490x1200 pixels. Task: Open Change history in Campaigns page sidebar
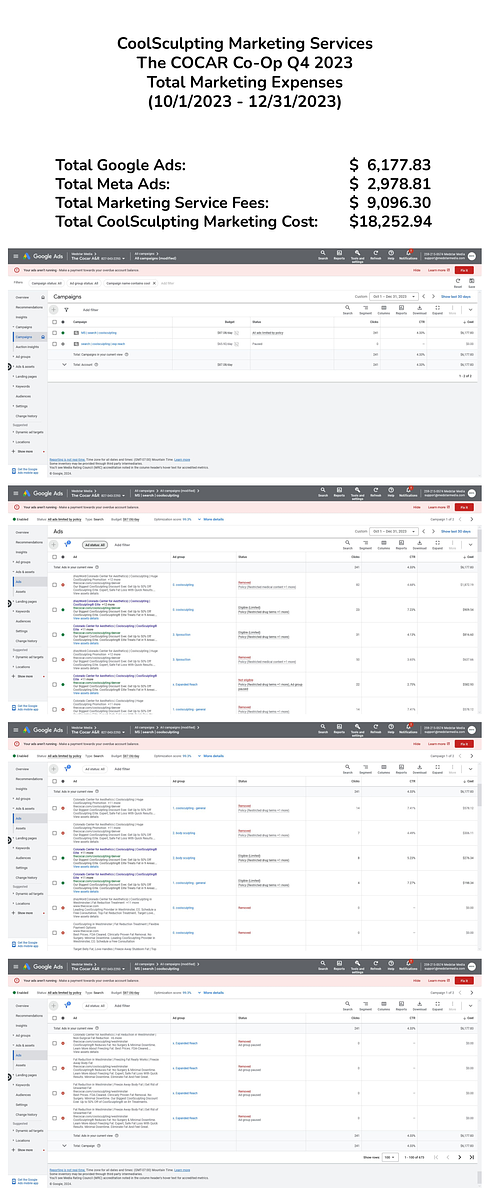pos(25,416)
